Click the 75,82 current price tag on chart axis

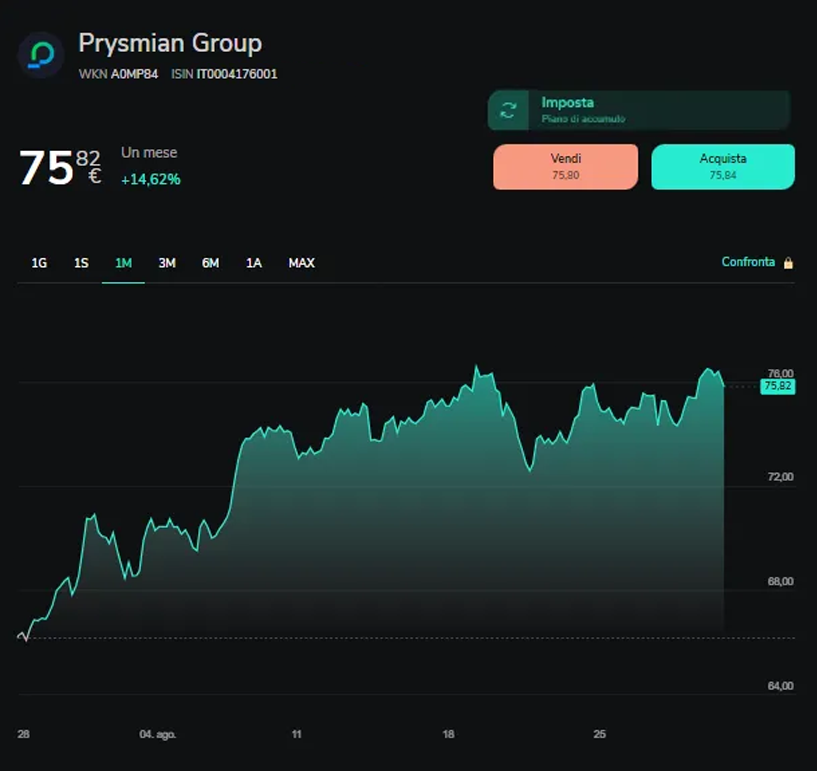tap(777, 386)
